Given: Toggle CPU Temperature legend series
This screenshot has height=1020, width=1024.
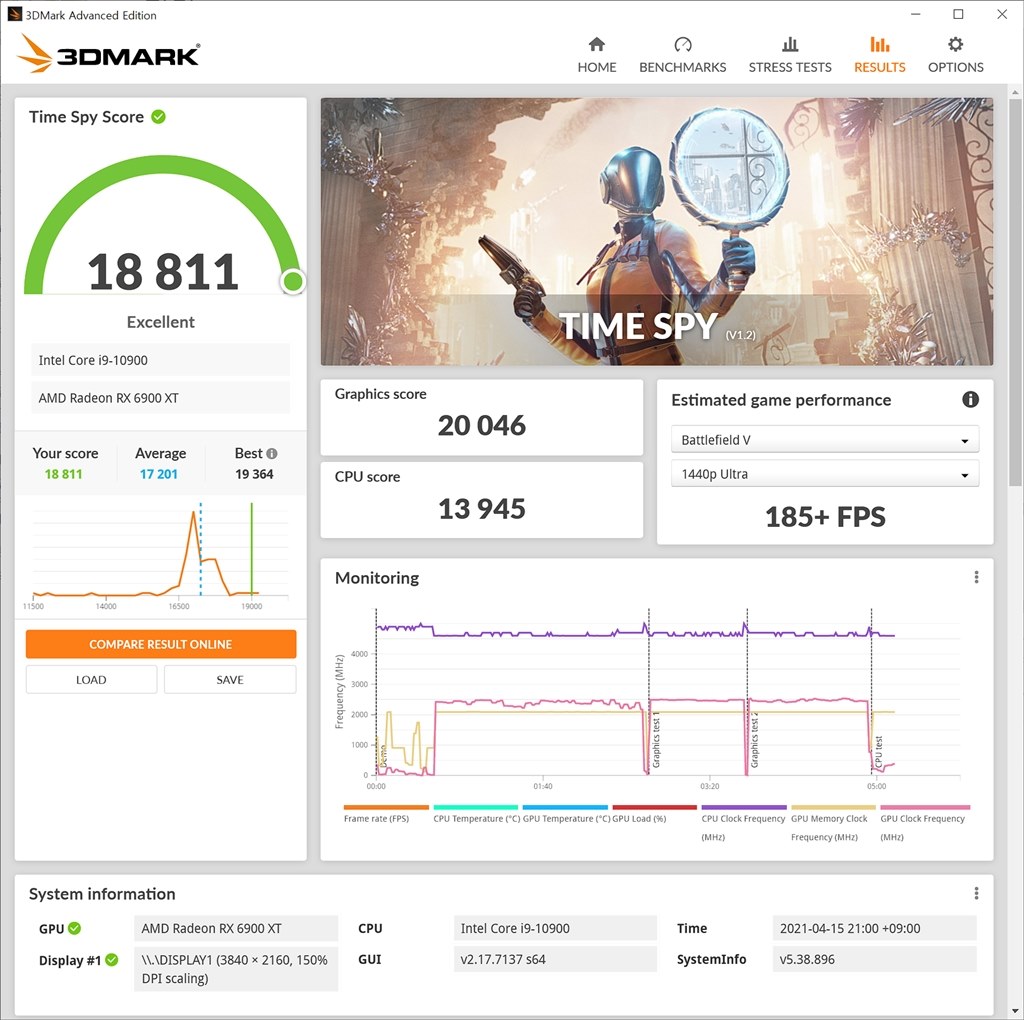Looking at the screenshot, I should tap(475, 814).
